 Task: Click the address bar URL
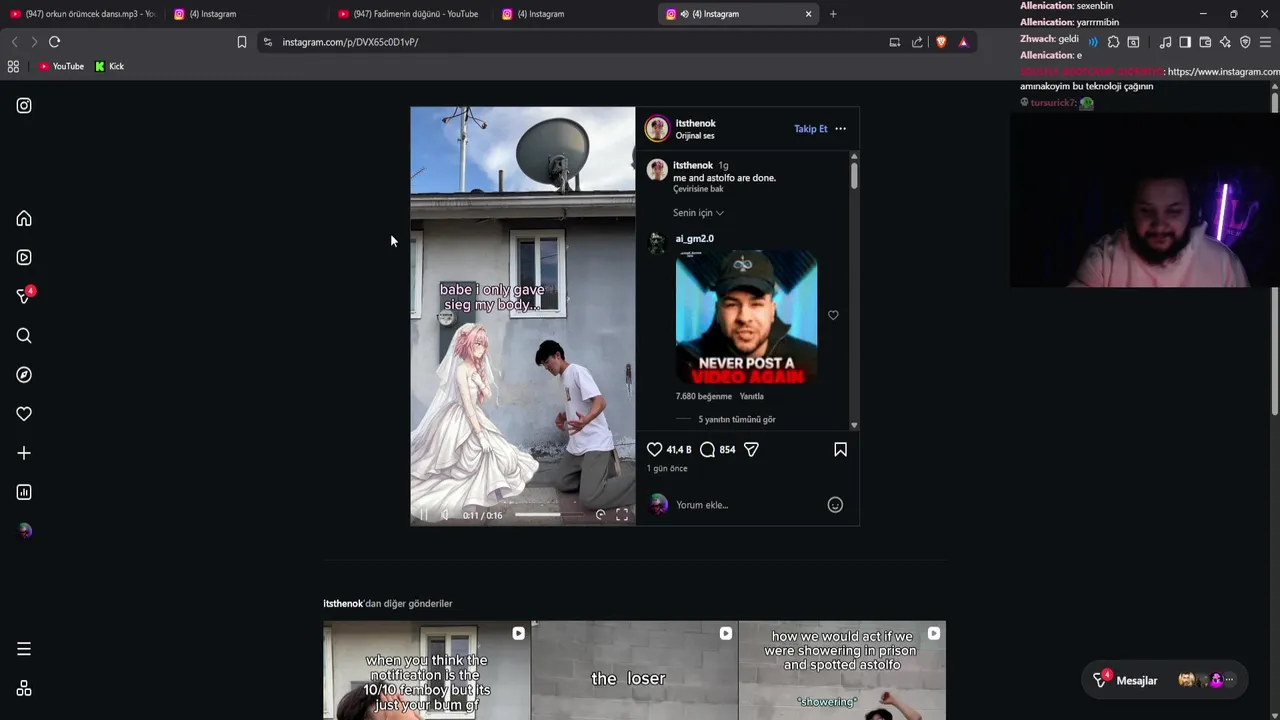pyautogui.click(x=350, y=42)
